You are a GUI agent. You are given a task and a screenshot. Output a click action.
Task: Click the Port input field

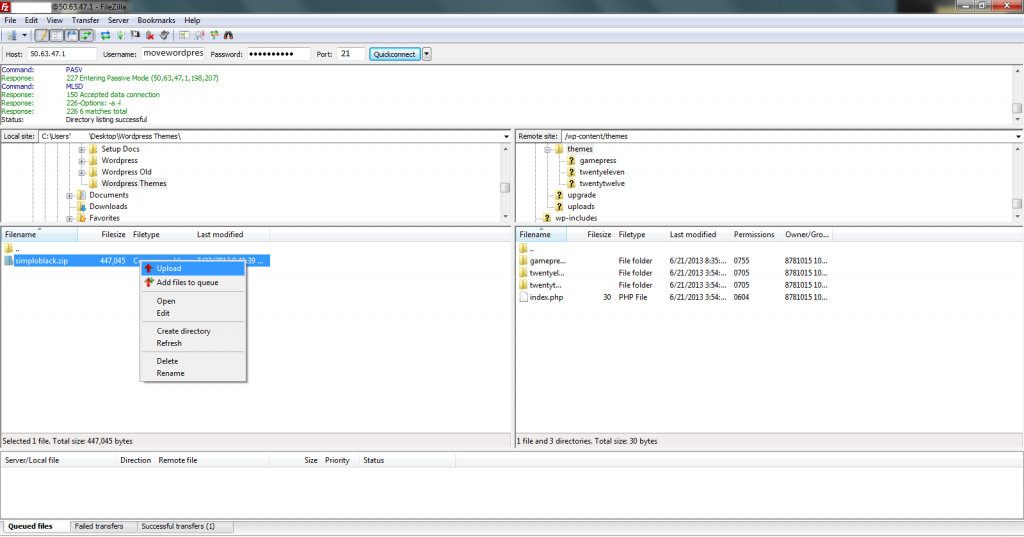pyautogui.click(x=351, y=54)
